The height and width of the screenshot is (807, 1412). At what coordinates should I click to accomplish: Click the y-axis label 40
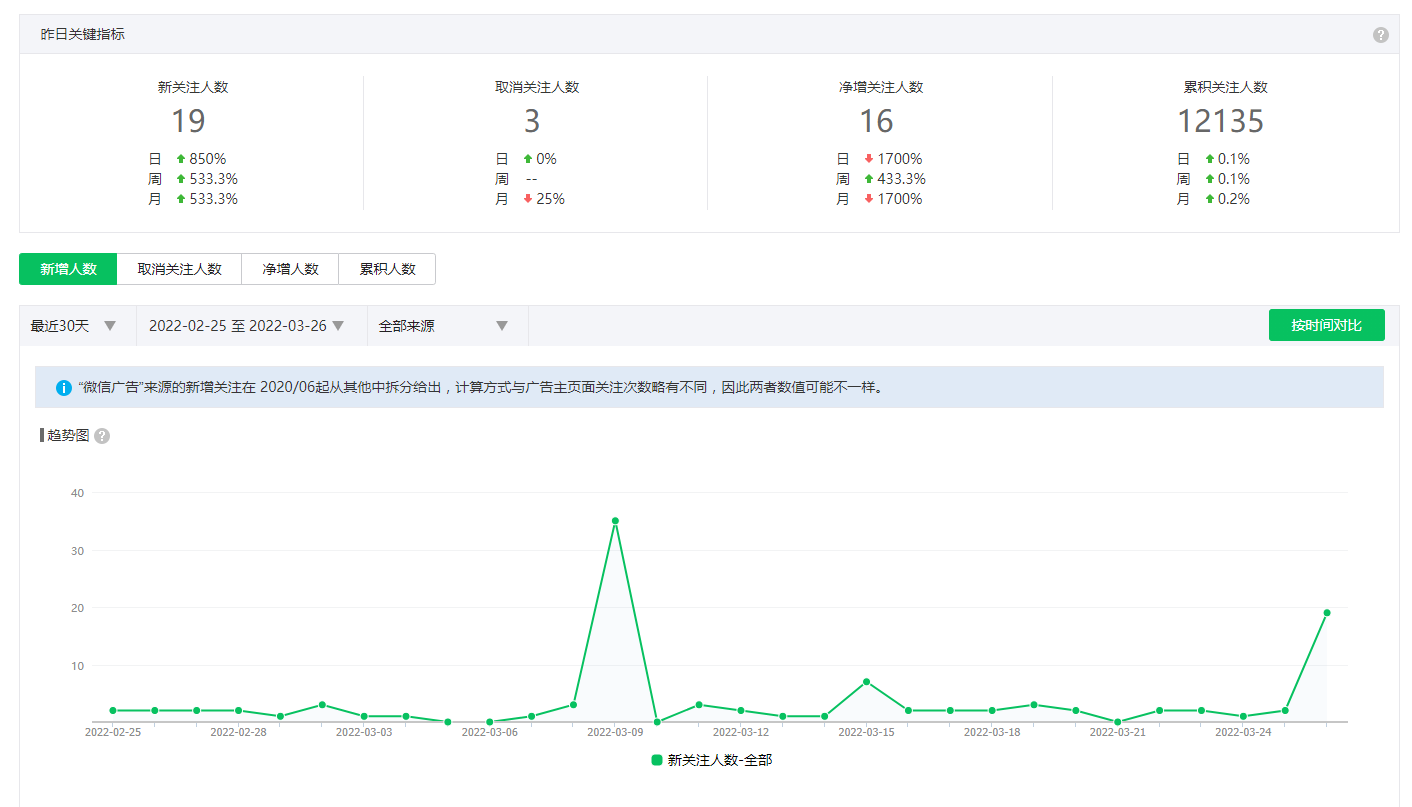[77, 493]
